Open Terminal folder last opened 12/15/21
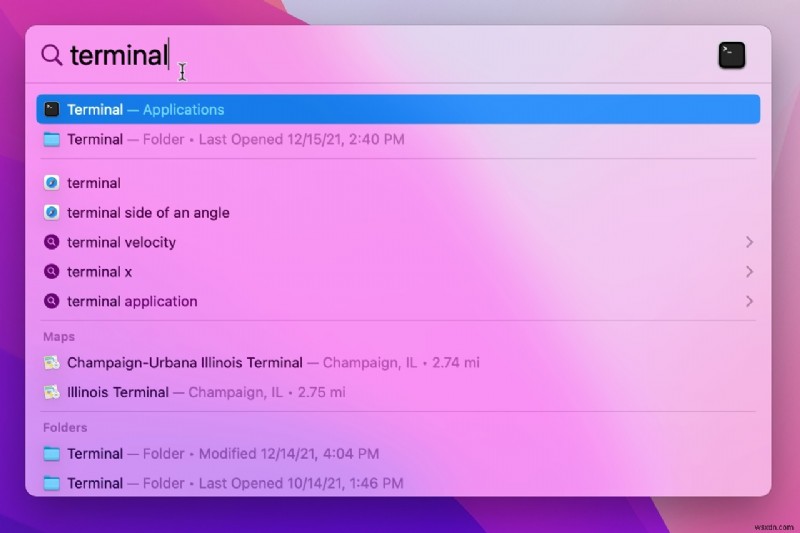The image size is (800, 533). click(398, 139)
